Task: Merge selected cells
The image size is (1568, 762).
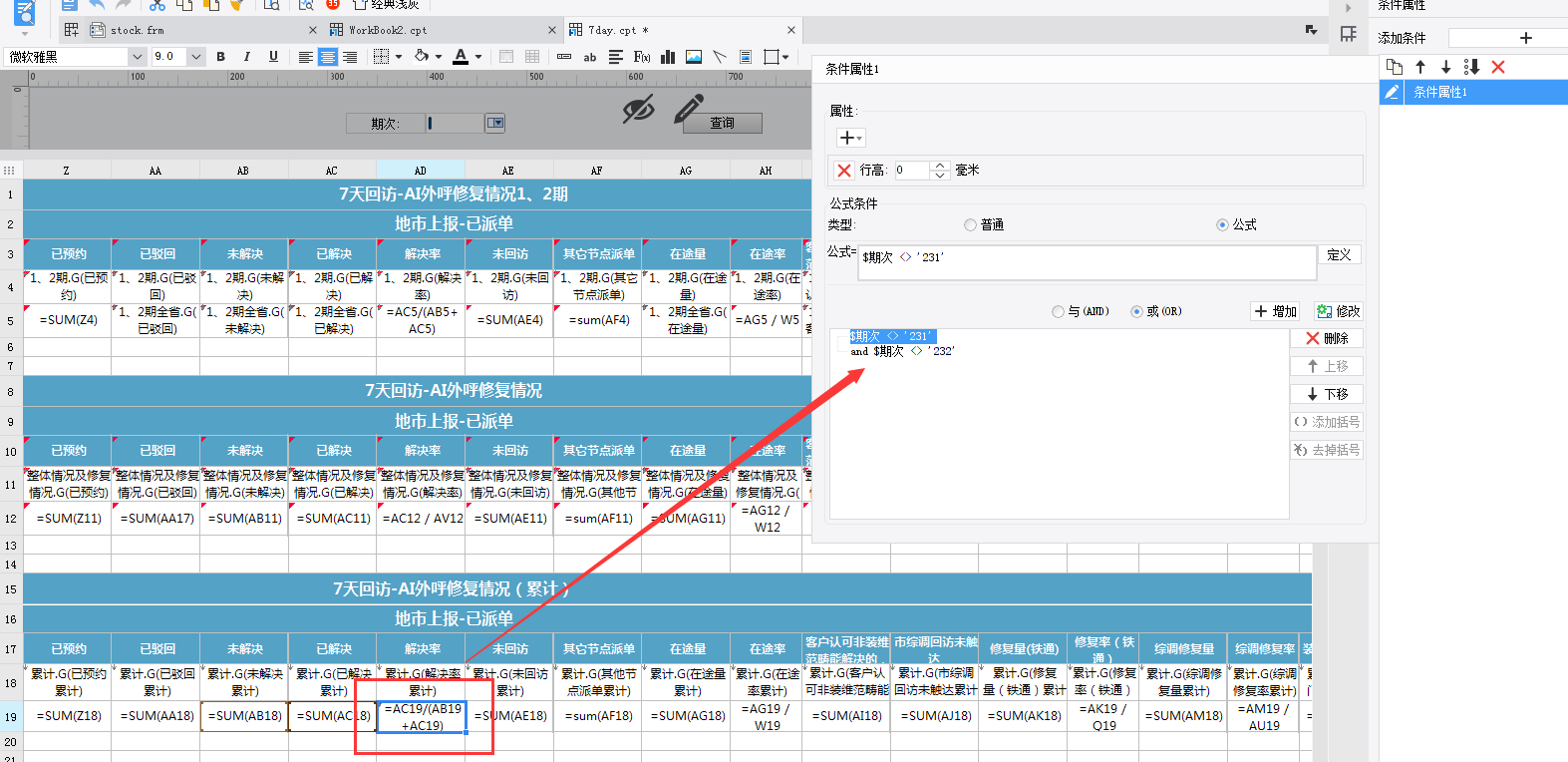Action: 506,57
